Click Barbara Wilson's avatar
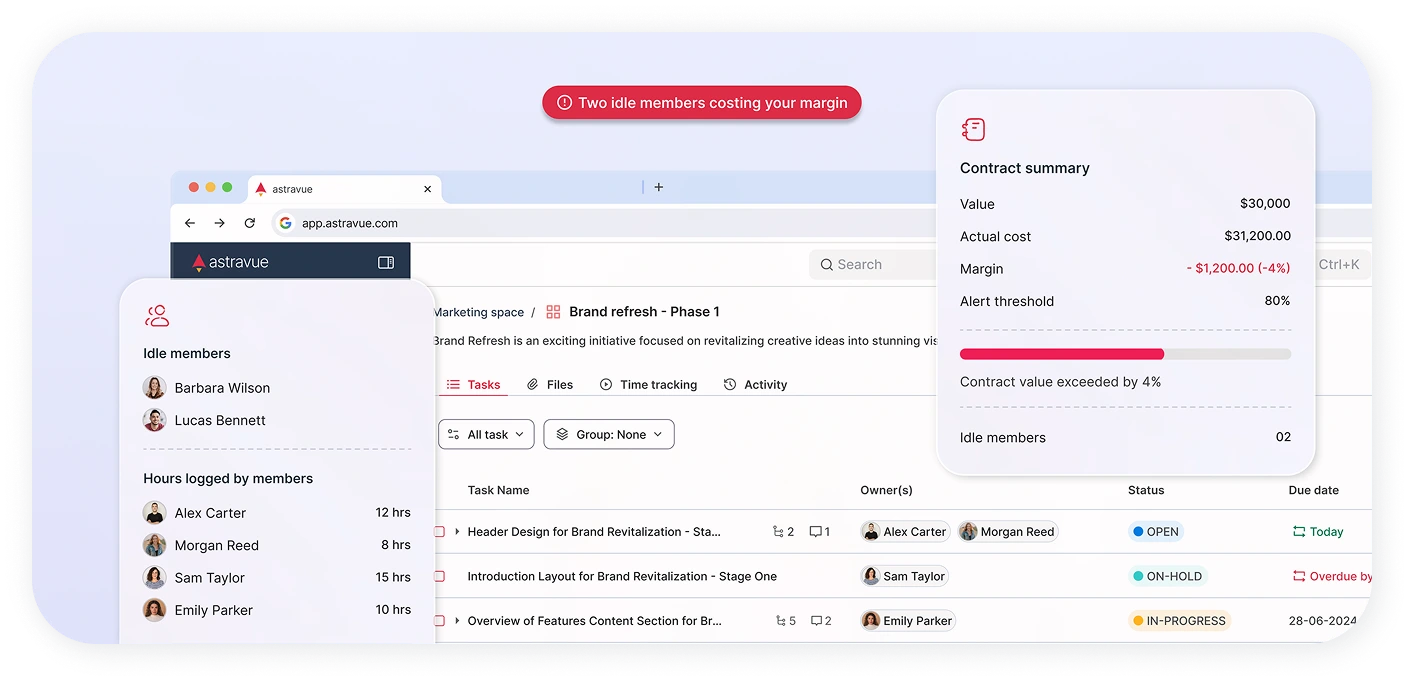 tap(154, 388)
